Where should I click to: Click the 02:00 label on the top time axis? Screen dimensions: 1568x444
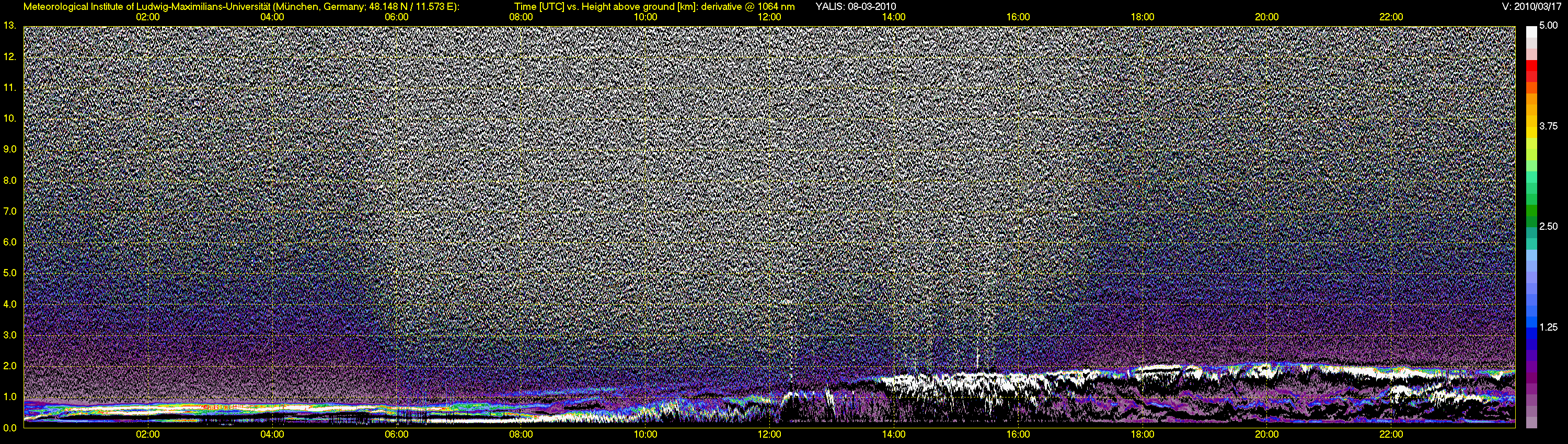pyautogui.click(x=148, y=17)
